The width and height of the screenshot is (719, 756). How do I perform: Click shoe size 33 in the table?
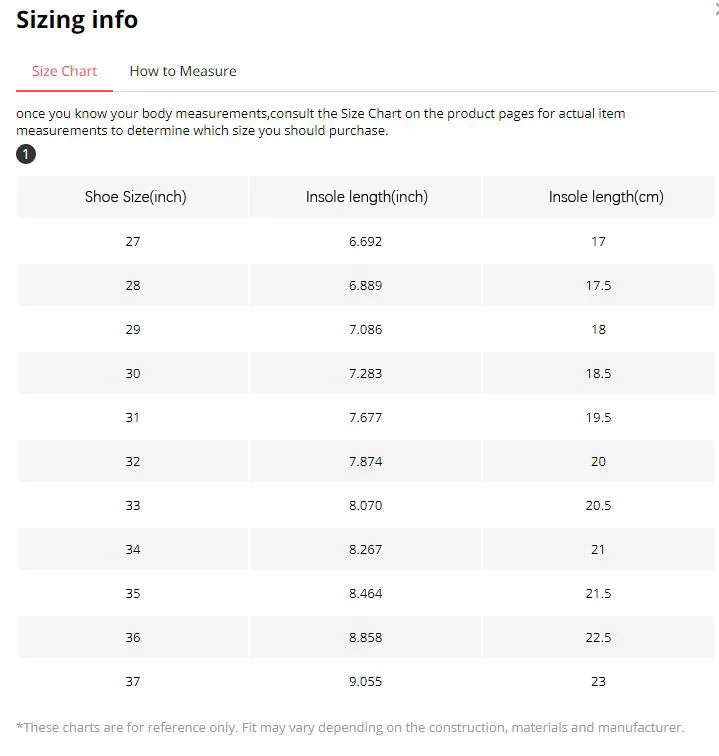pos(133,505)
